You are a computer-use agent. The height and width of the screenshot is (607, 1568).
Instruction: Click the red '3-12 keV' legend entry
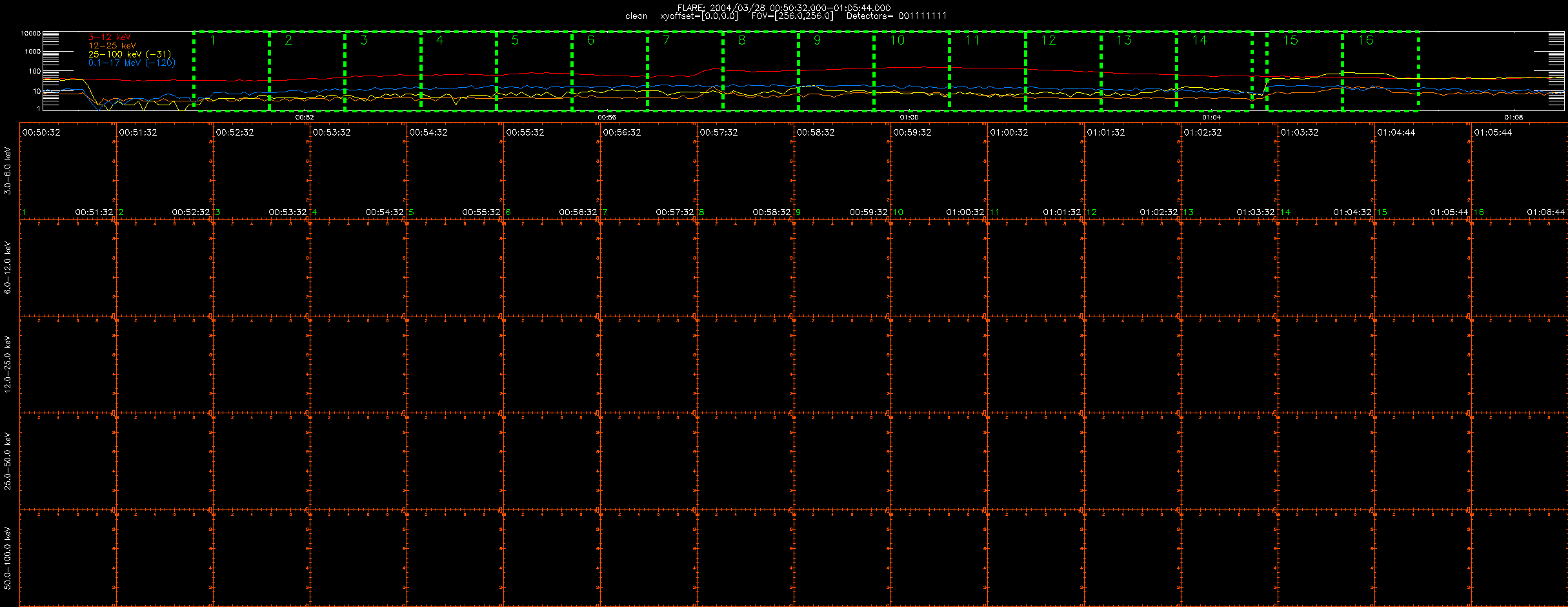(109, 37)
